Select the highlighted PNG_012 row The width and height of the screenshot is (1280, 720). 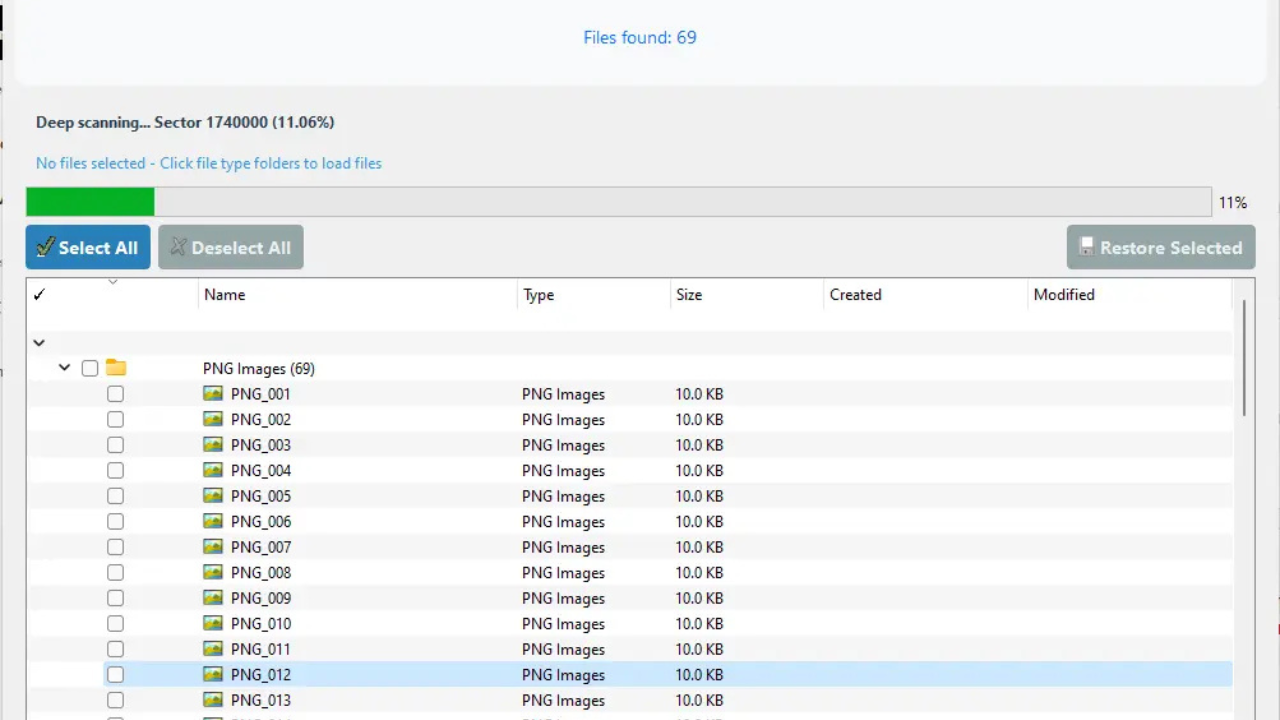pyautogui.click(x=400, y=674)
